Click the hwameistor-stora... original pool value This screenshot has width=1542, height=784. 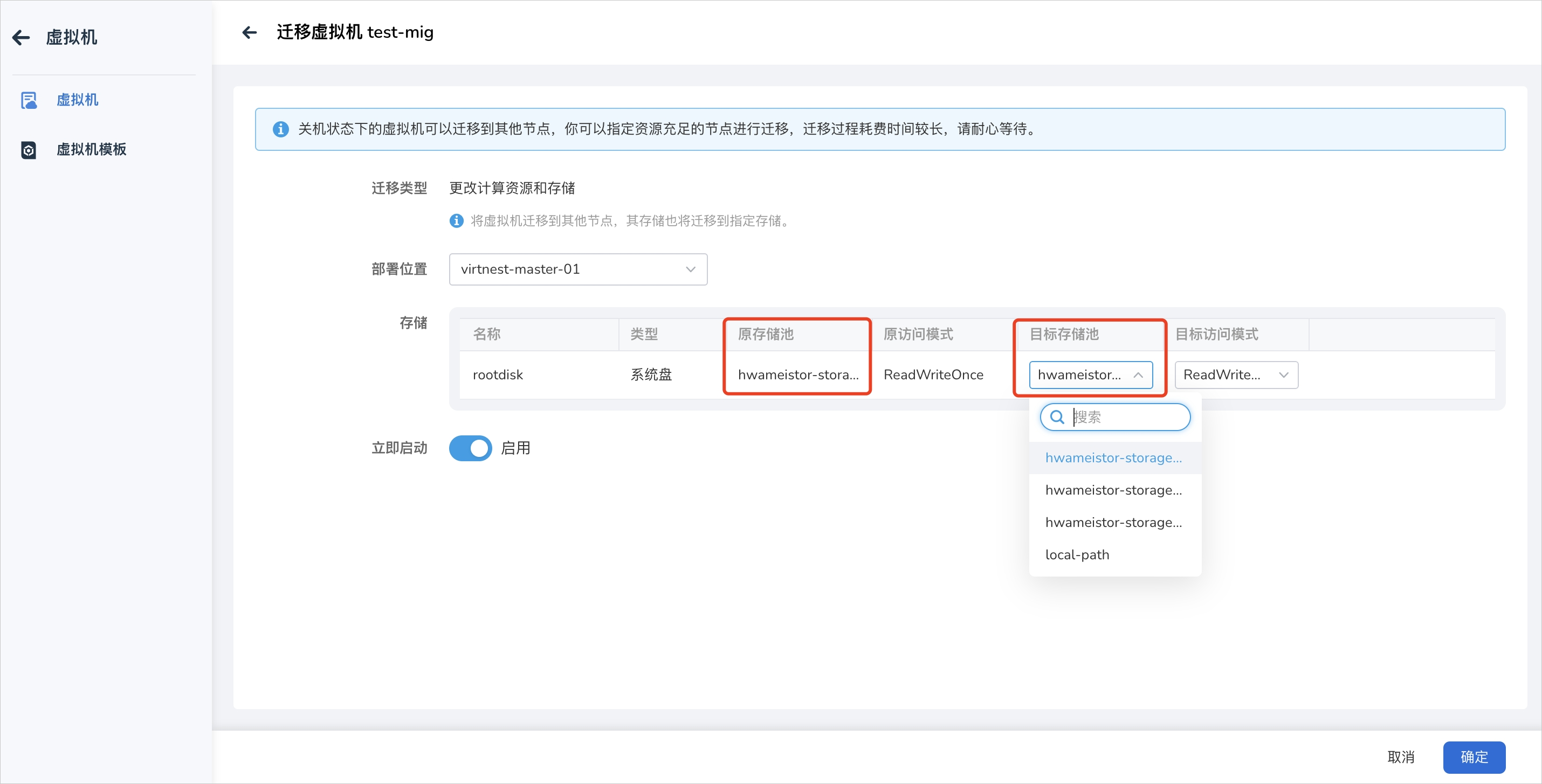(798, 375)
